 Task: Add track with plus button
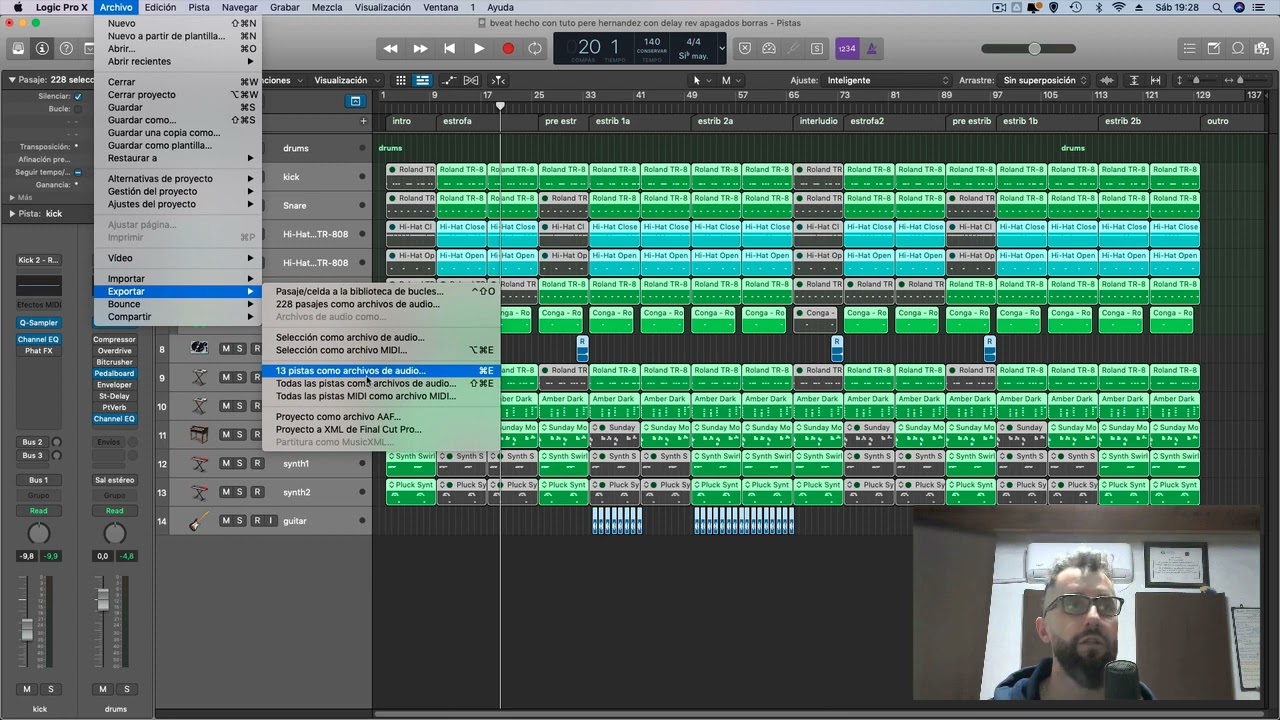[x=363, y=121]
